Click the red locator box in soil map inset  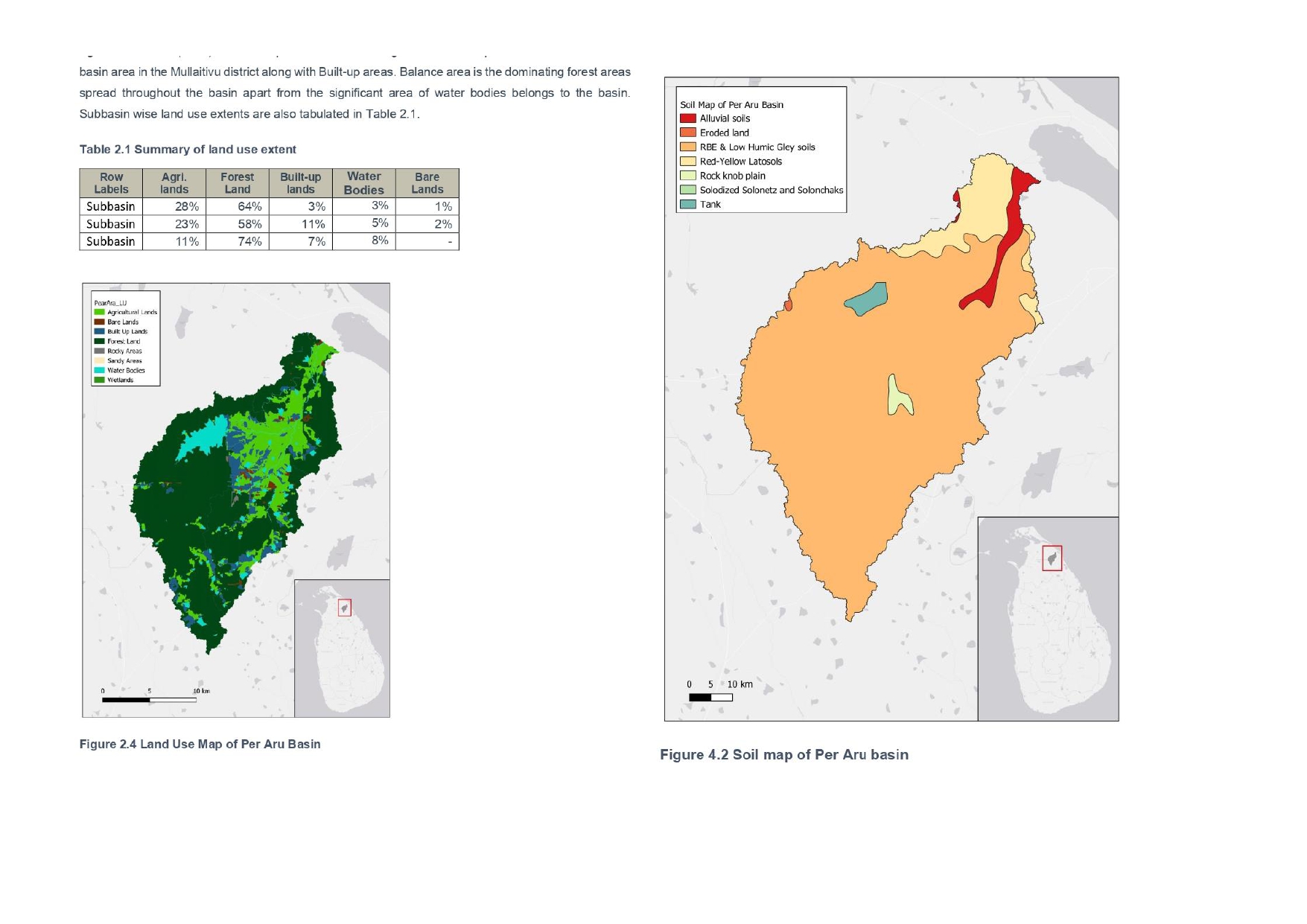pyautogui.click(x=1052, y=558)
